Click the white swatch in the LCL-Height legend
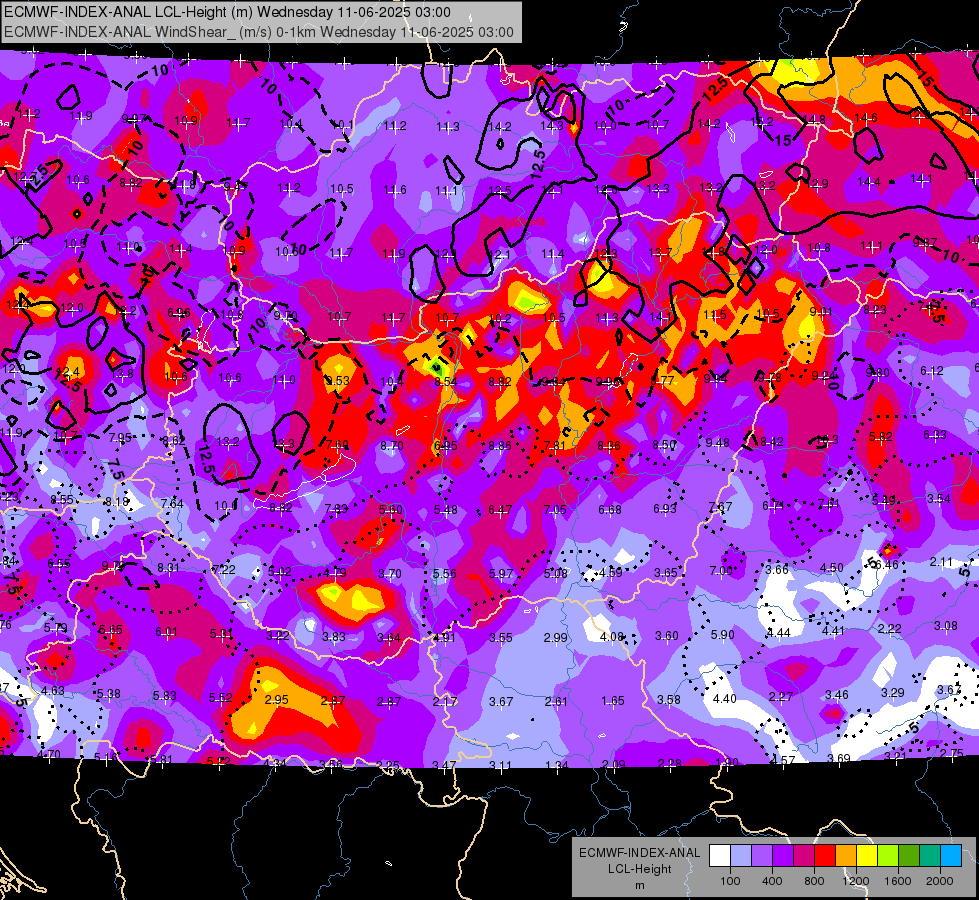The image size is (979, 900). pos(720,856)
